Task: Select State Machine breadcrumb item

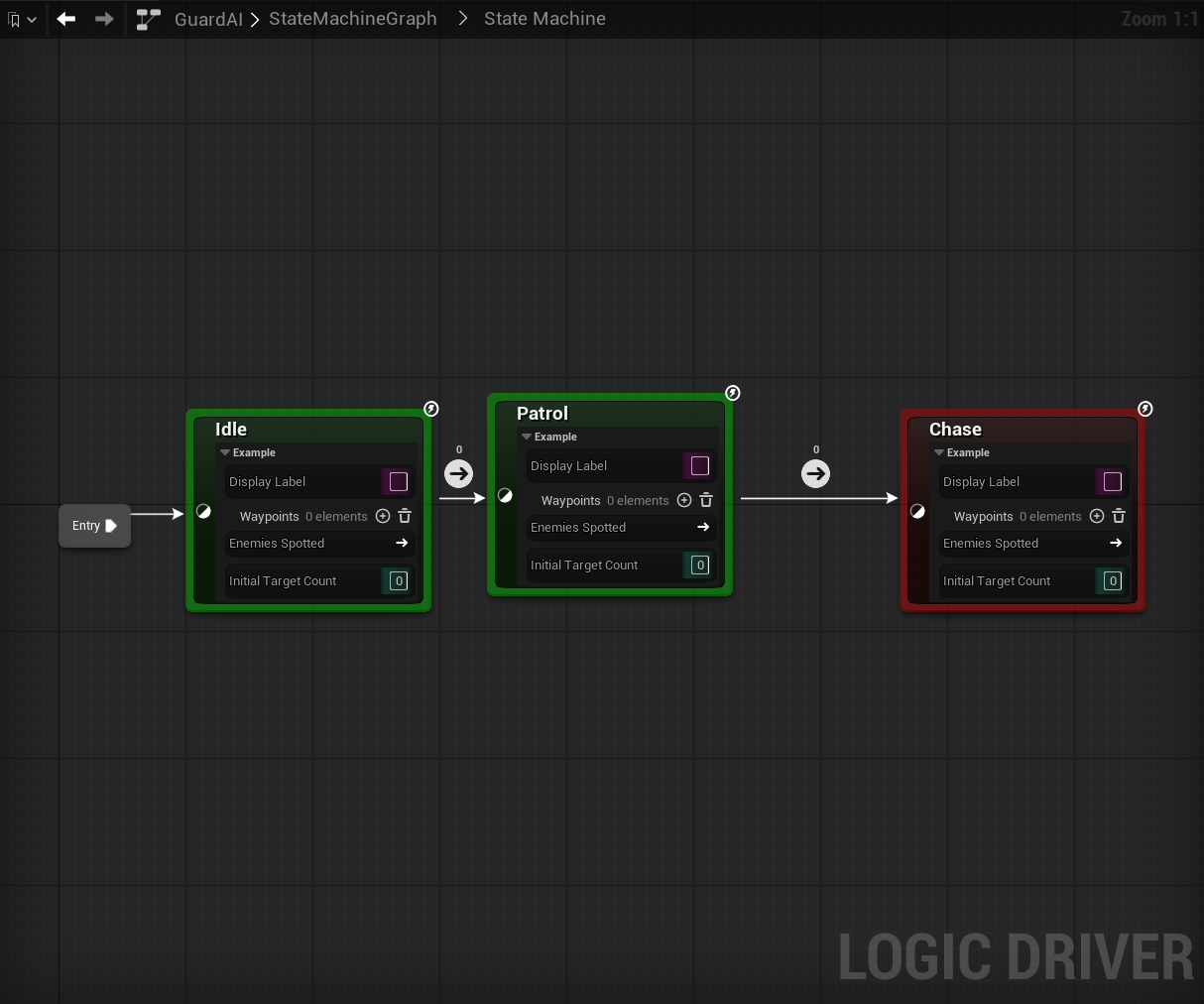Action: point(544,19)
